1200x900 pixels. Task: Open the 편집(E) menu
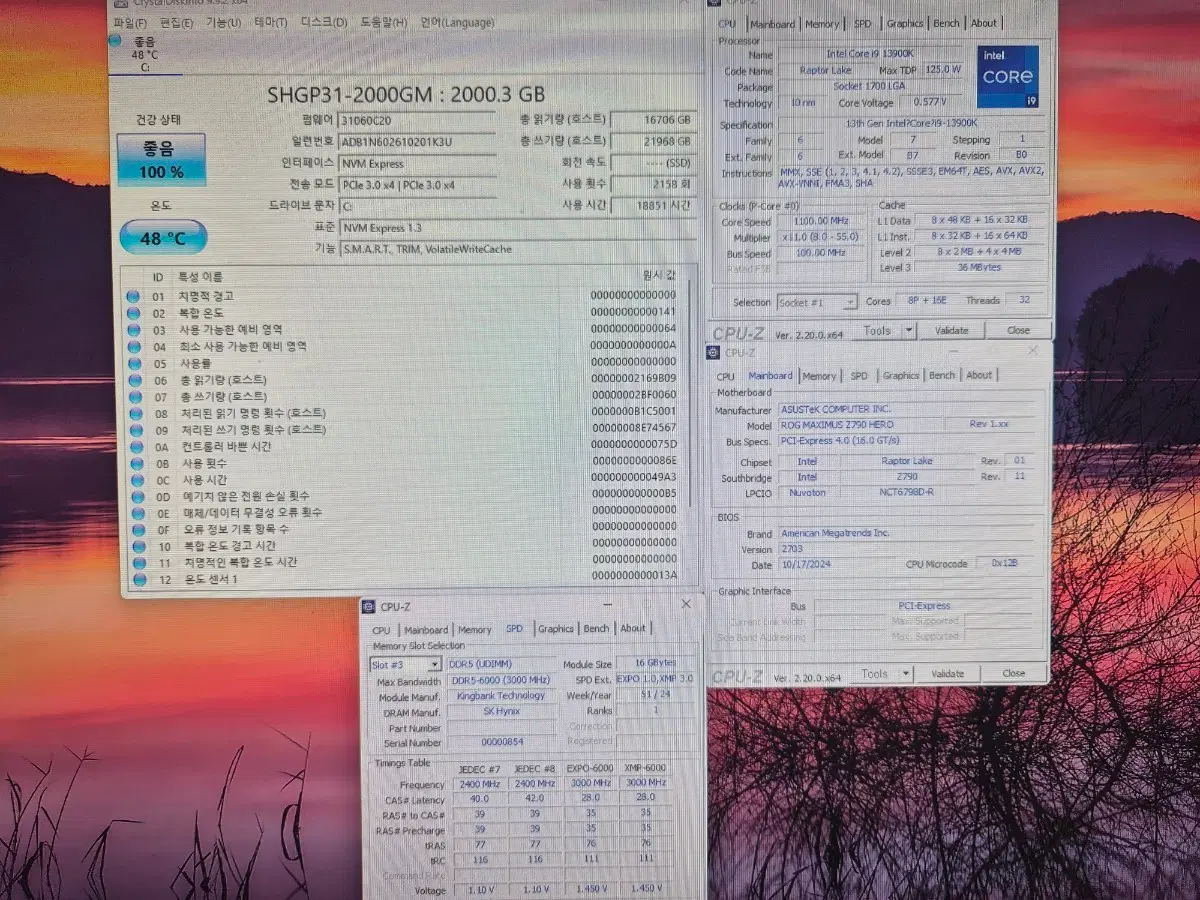(x=177, y=22)
